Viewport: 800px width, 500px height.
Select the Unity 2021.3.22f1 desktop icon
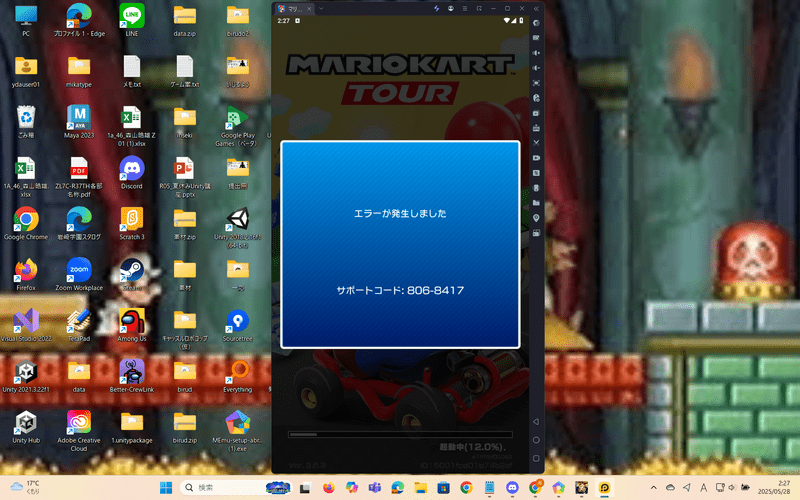tap(26, 377)
